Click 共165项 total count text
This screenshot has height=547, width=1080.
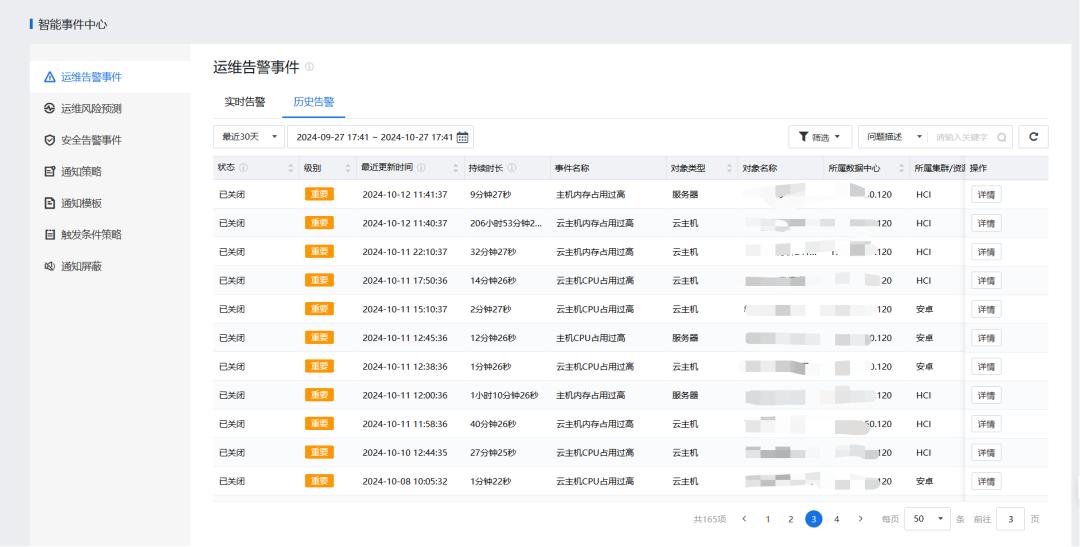coord(709,519)
